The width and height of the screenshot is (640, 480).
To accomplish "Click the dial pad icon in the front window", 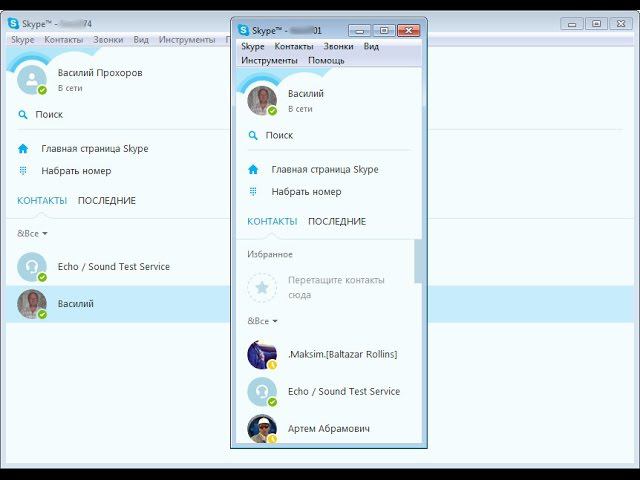I will tap(253, 191).
